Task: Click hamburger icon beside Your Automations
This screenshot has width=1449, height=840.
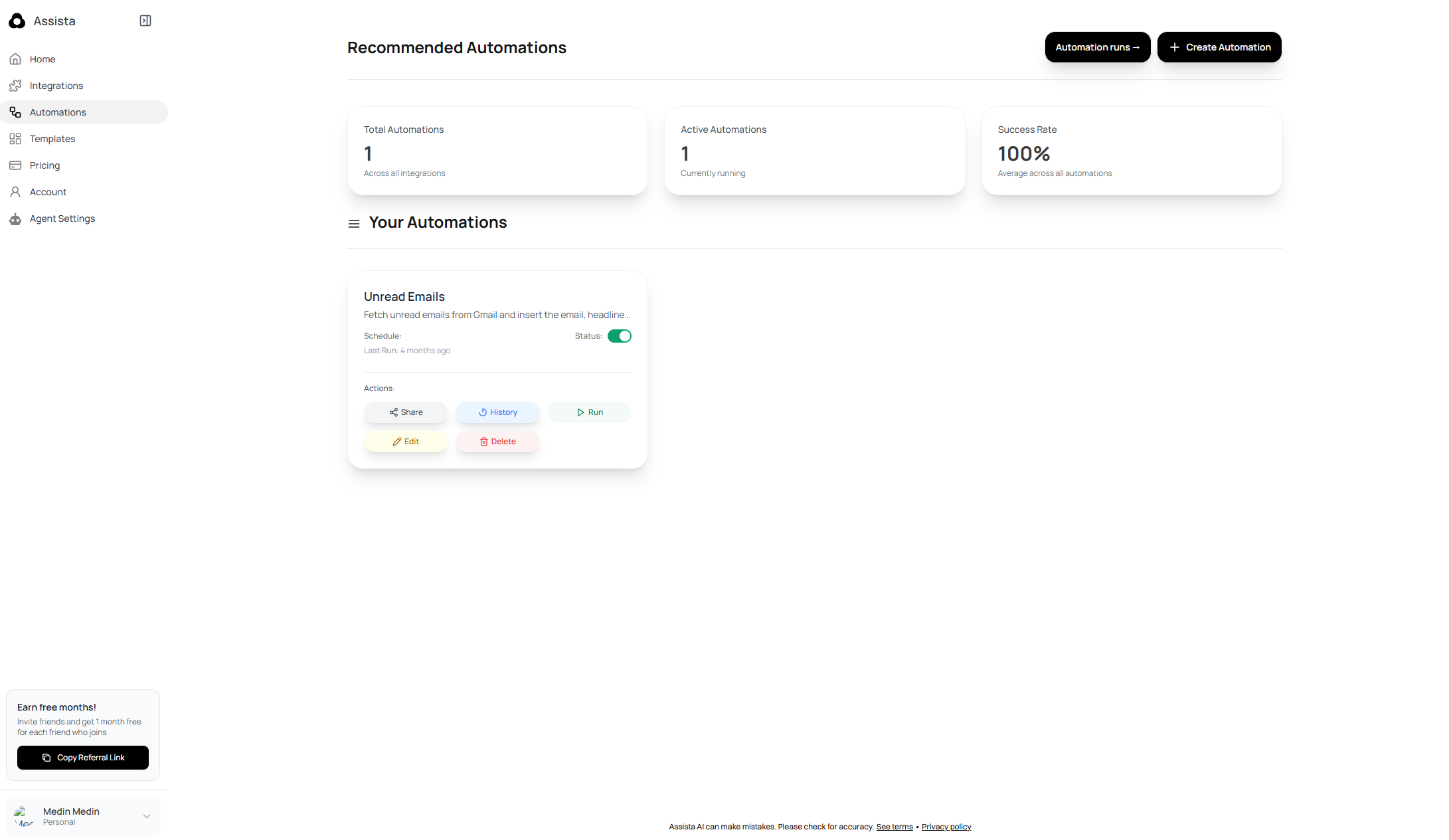Action: click(x=354, y=224)
